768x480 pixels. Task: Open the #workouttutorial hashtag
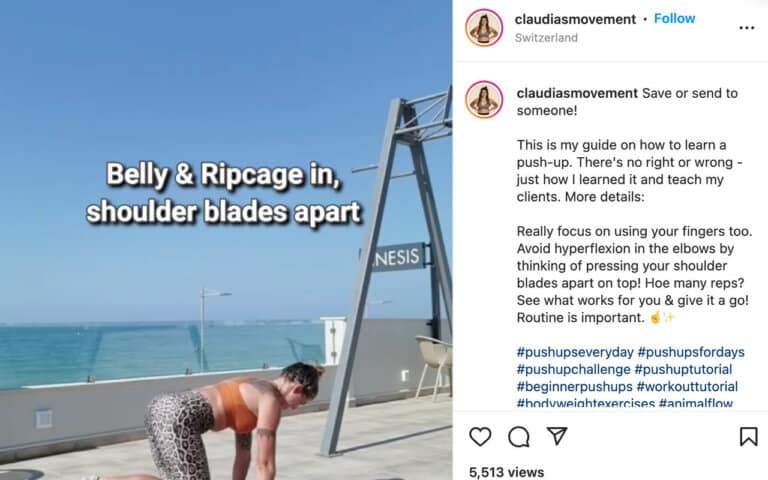687,386
